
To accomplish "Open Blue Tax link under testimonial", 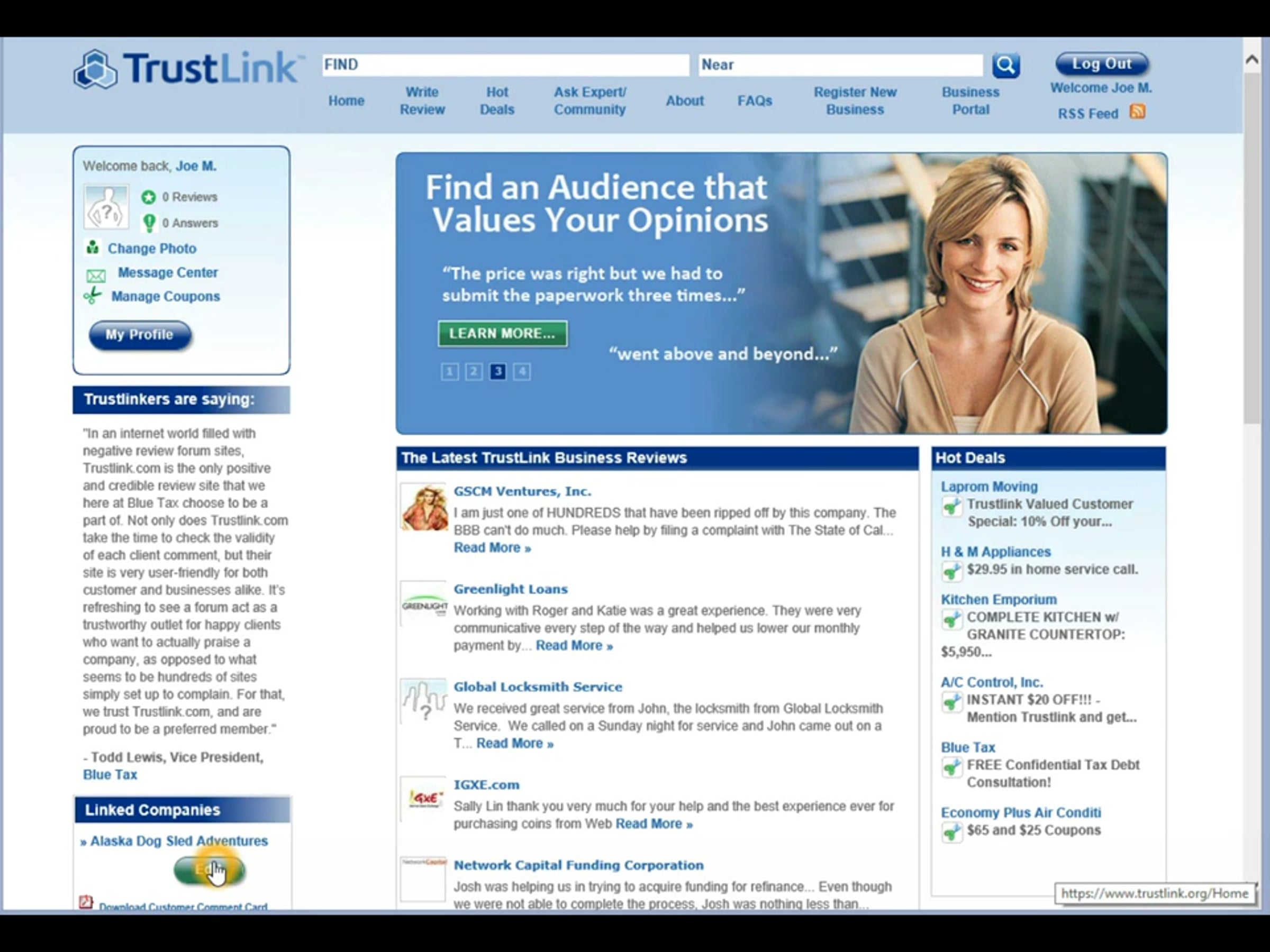I will pyautogui.click(x=110, y=775).
